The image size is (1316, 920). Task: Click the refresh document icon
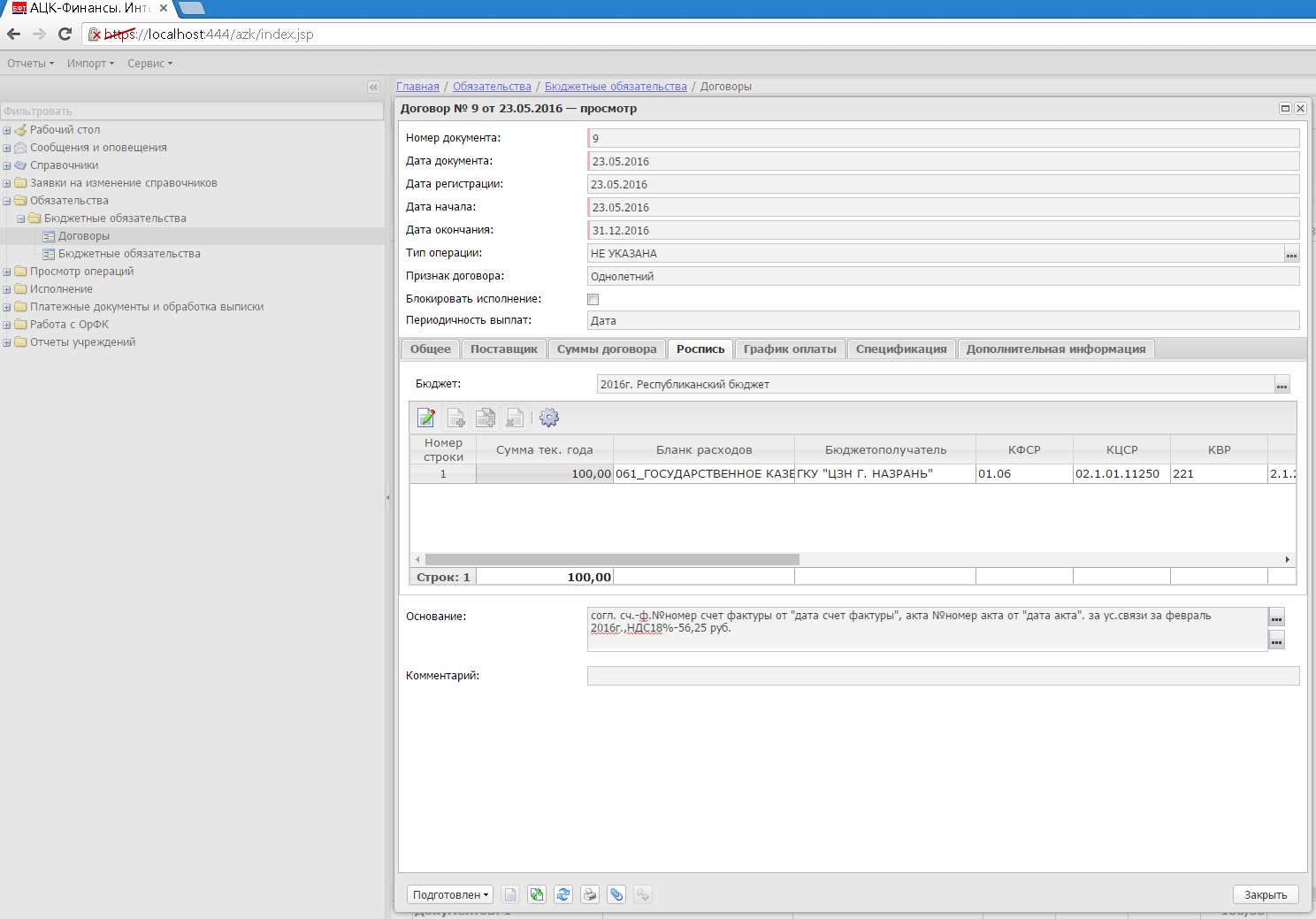click(x=563, y=894)
